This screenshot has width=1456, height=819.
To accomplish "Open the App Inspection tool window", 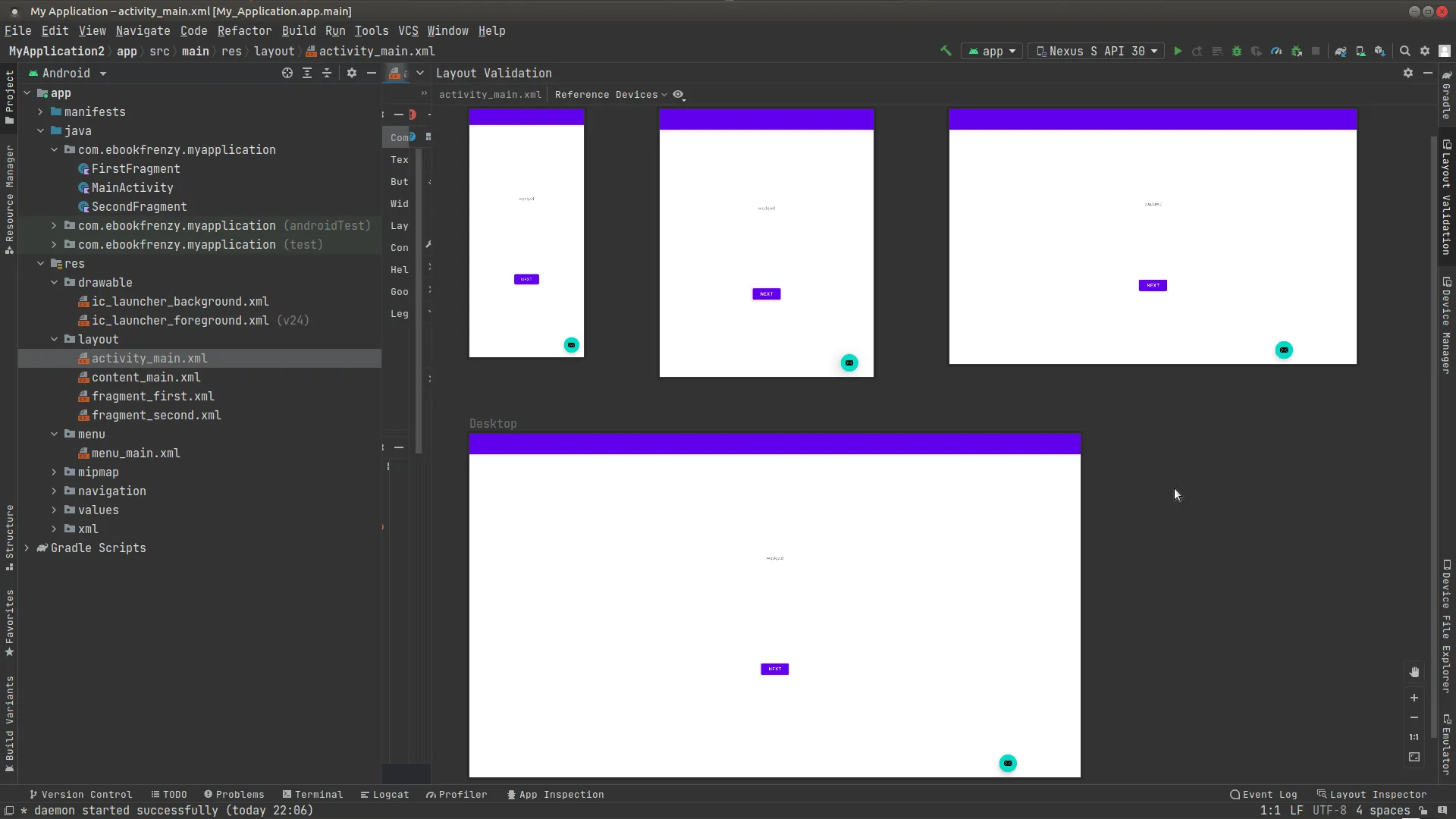I will (555, 794).
